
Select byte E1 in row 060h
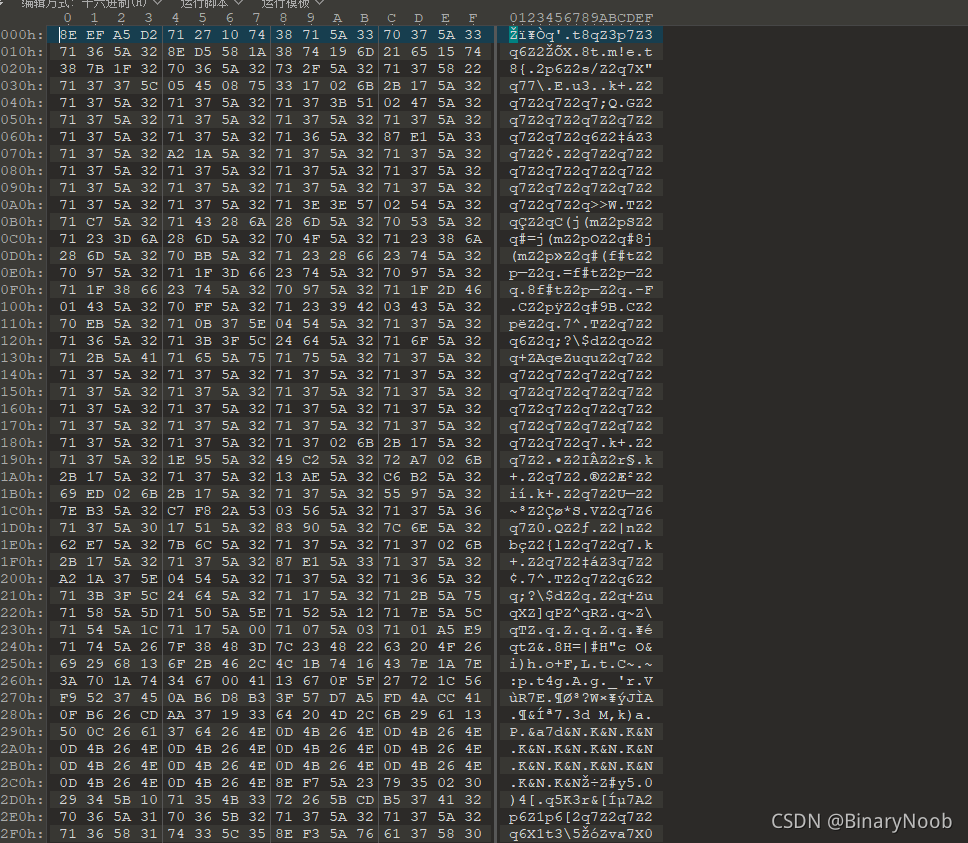(419, 137)
